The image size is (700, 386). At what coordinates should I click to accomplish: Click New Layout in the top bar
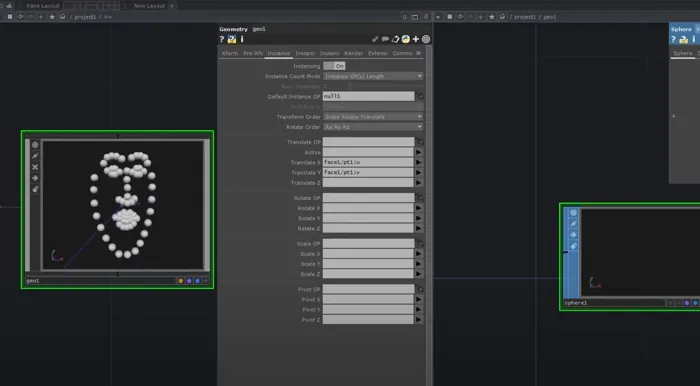149,6
